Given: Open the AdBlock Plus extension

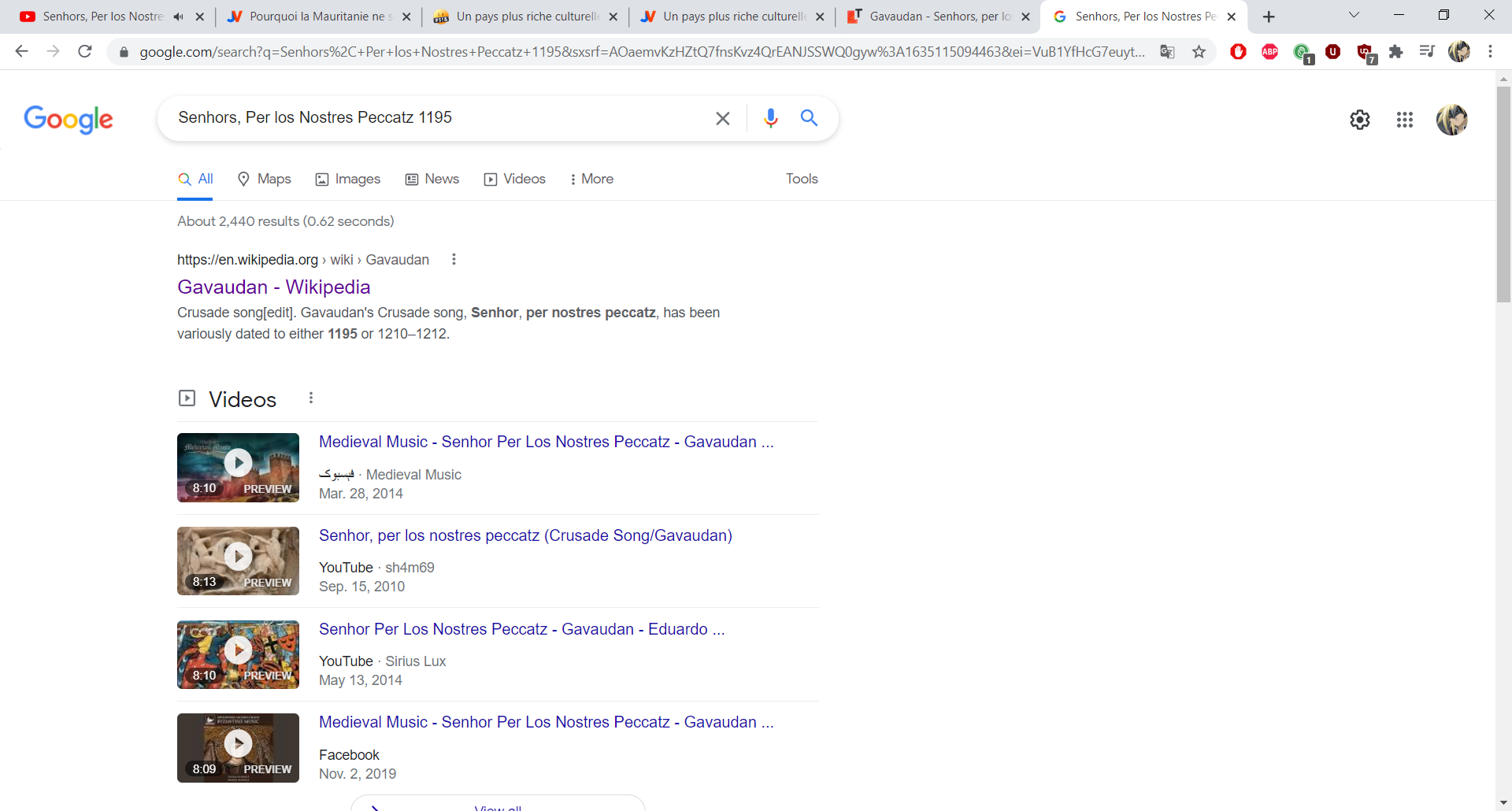Looking at the screenshot, I should click(1269, 52).
